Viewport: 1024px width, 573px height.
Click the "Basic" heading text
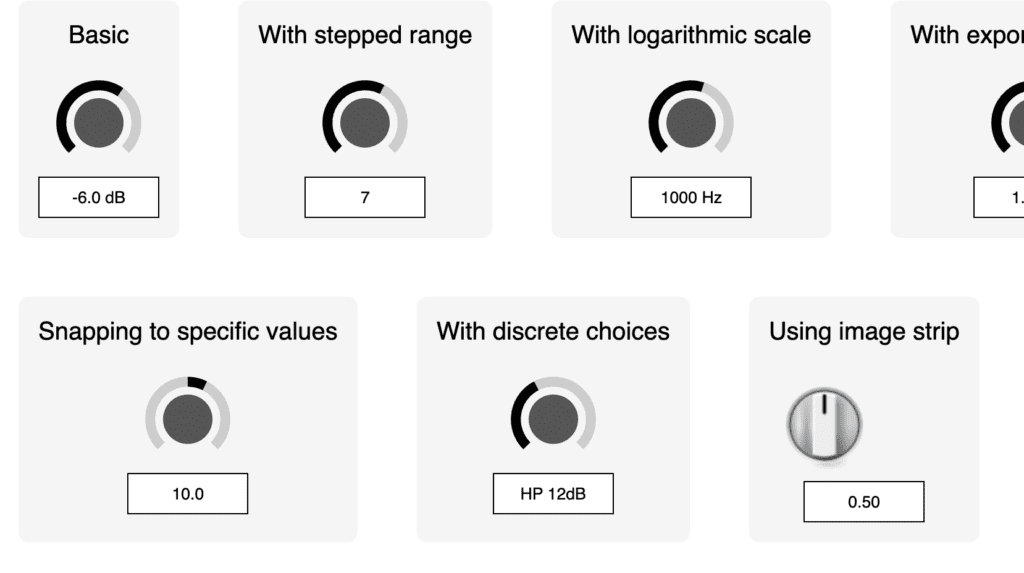(99, 35)
